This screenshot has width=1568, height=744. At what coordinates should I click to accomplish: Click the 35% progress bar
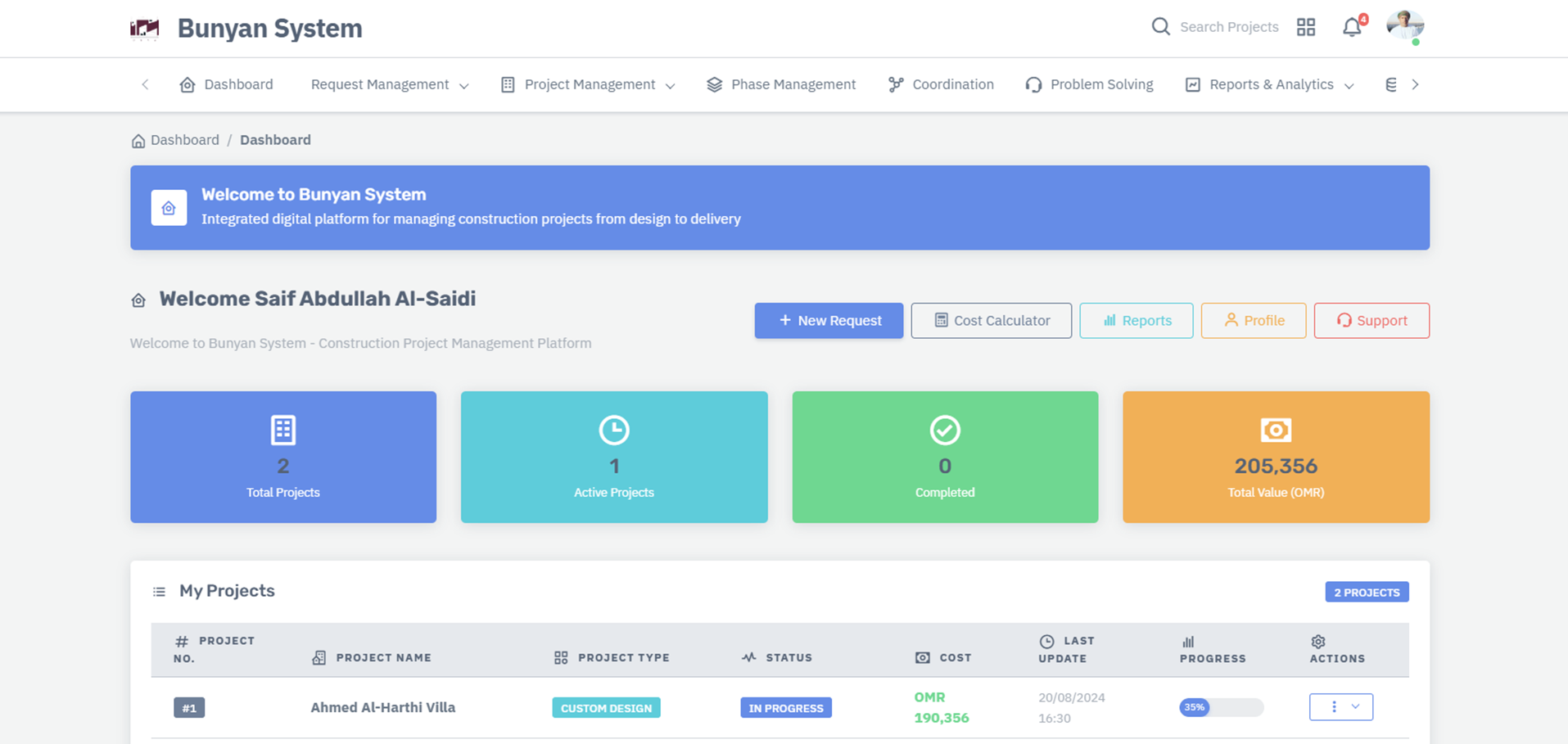click(1221, 707)
